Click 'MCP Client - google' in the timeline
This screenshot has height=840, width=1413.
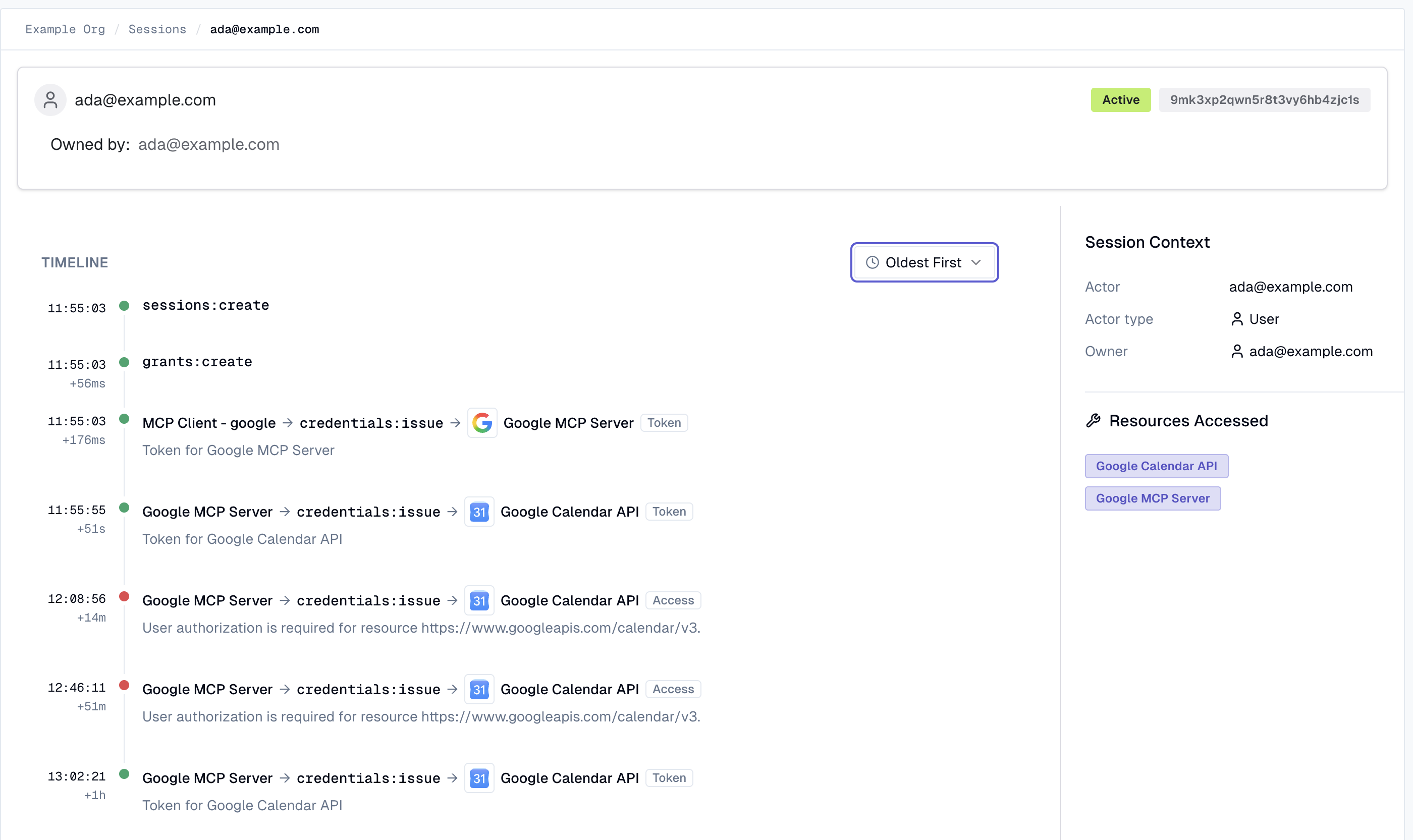tap(209, 423)
